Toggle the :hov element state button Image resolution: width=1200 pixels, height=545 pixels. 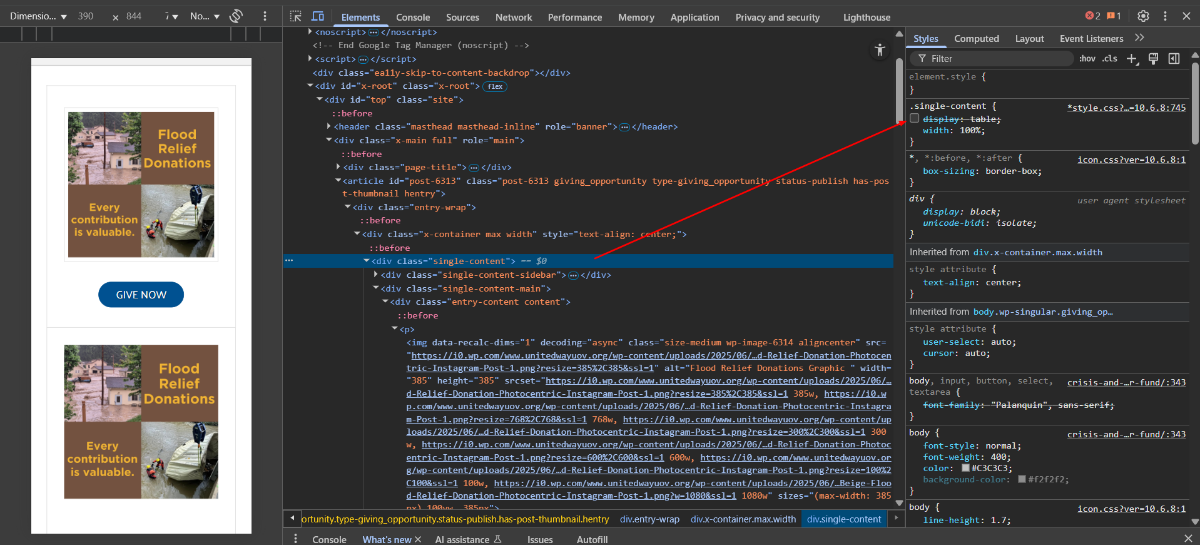tap(1087, 59)
